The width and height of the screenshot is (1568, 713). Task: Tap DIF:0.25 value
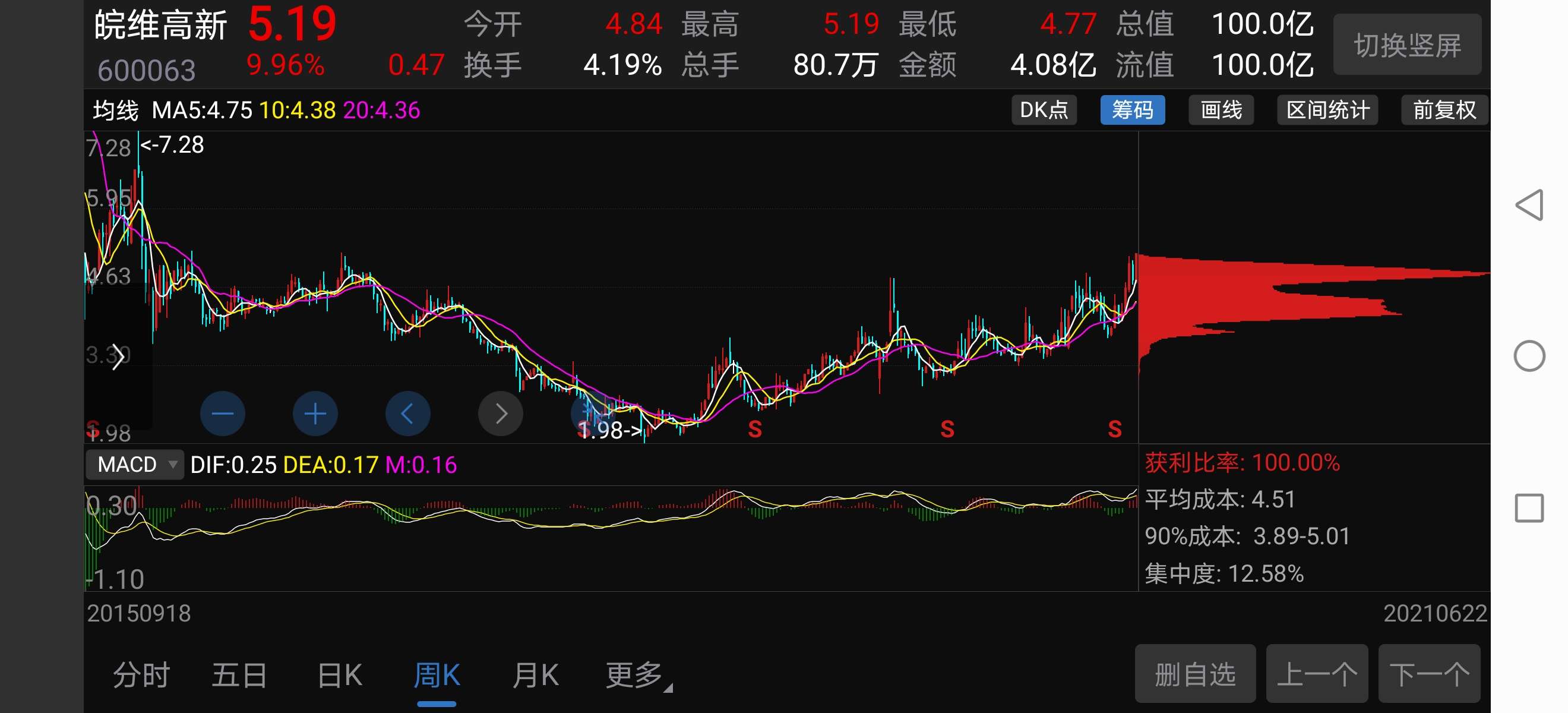pos(234,465)
